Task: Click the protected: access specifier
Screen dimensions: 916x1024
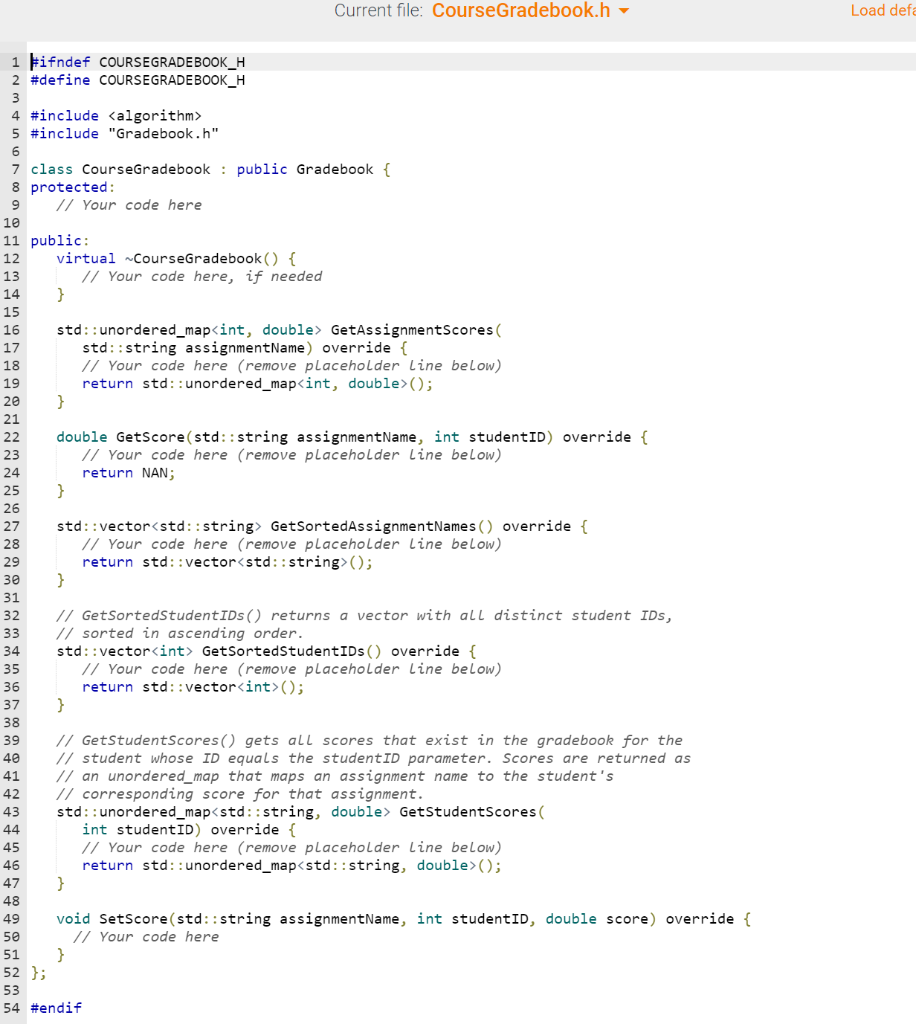Action: [x=70, y=187]
